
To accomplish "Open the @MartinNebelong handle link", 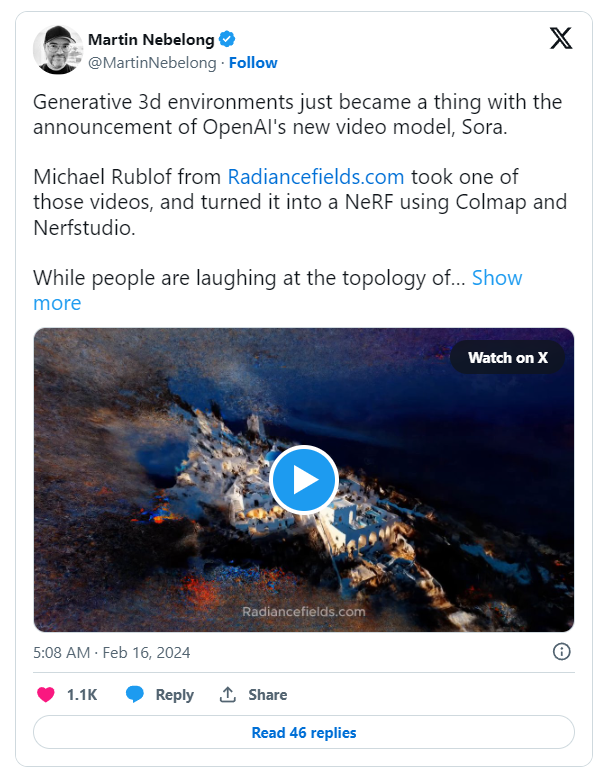I will coord(152,62).
